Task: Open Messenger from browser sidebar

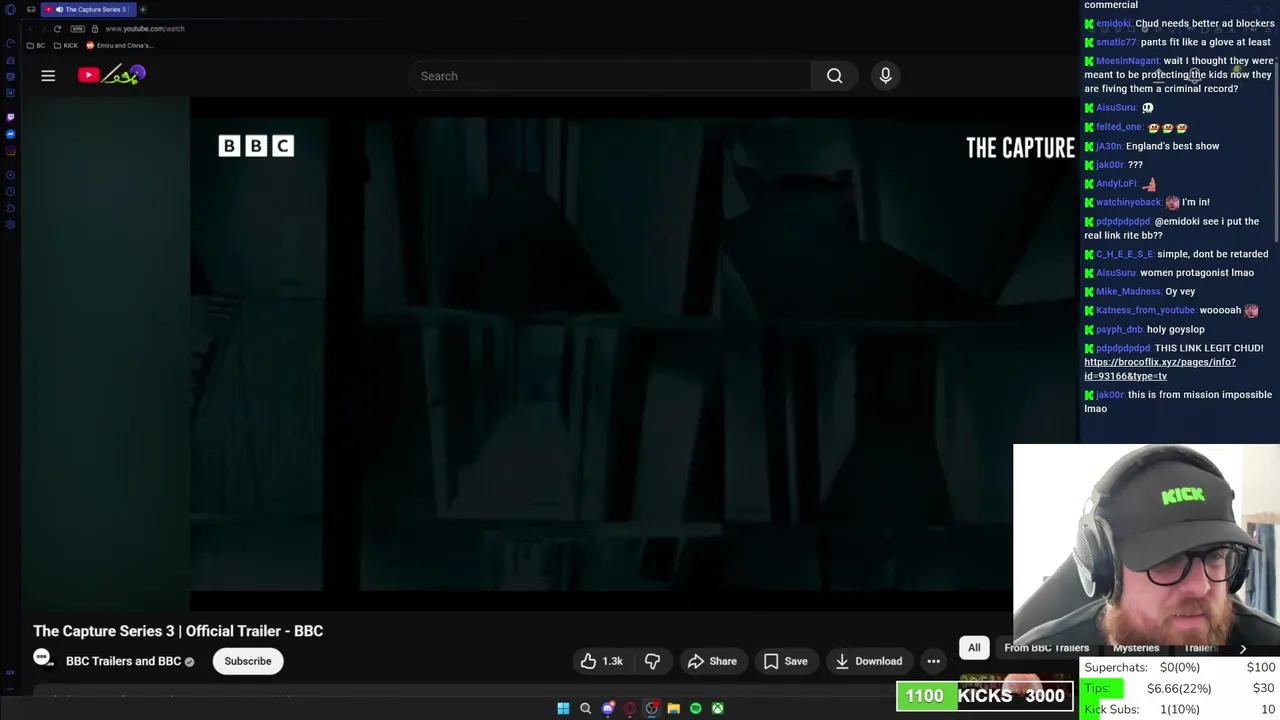Action: (x=10, y=134)
